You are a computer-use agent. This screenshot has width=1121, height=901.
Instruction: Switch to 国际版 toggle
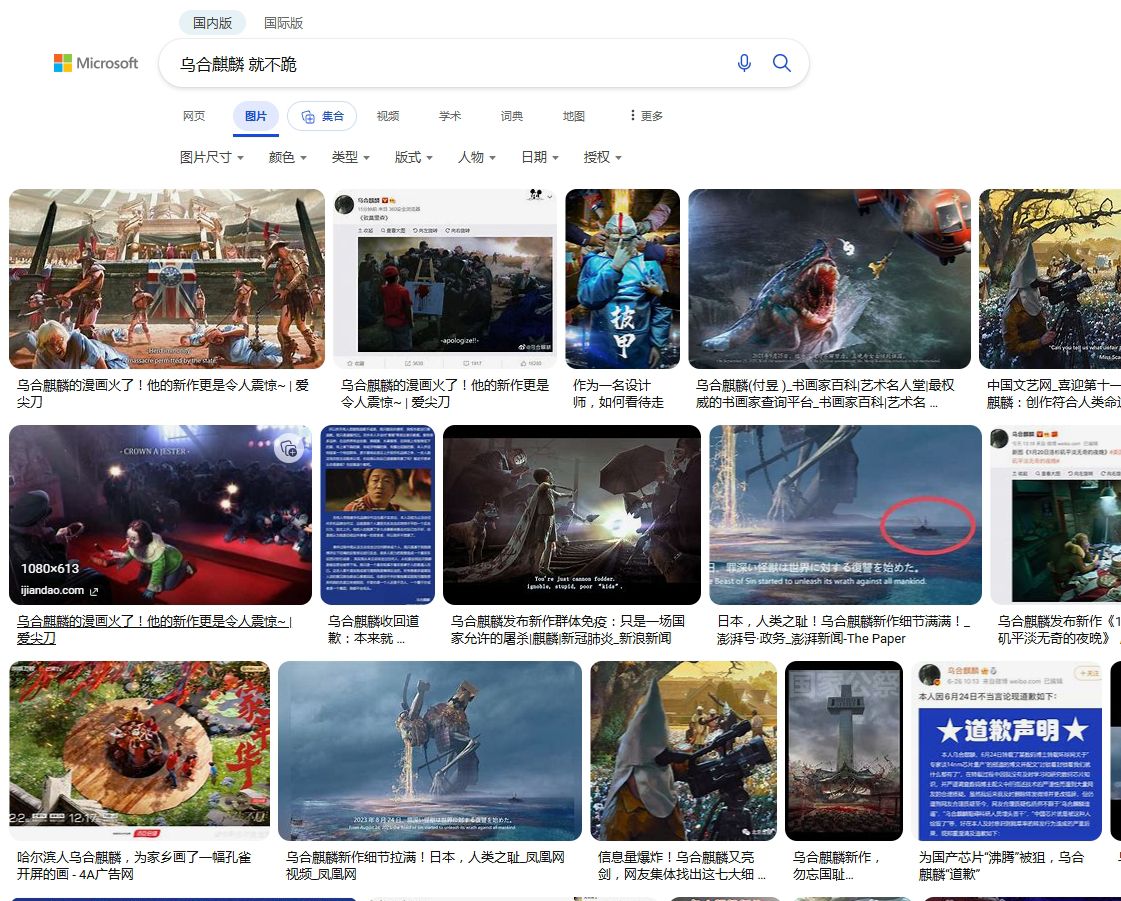(283, 23)
